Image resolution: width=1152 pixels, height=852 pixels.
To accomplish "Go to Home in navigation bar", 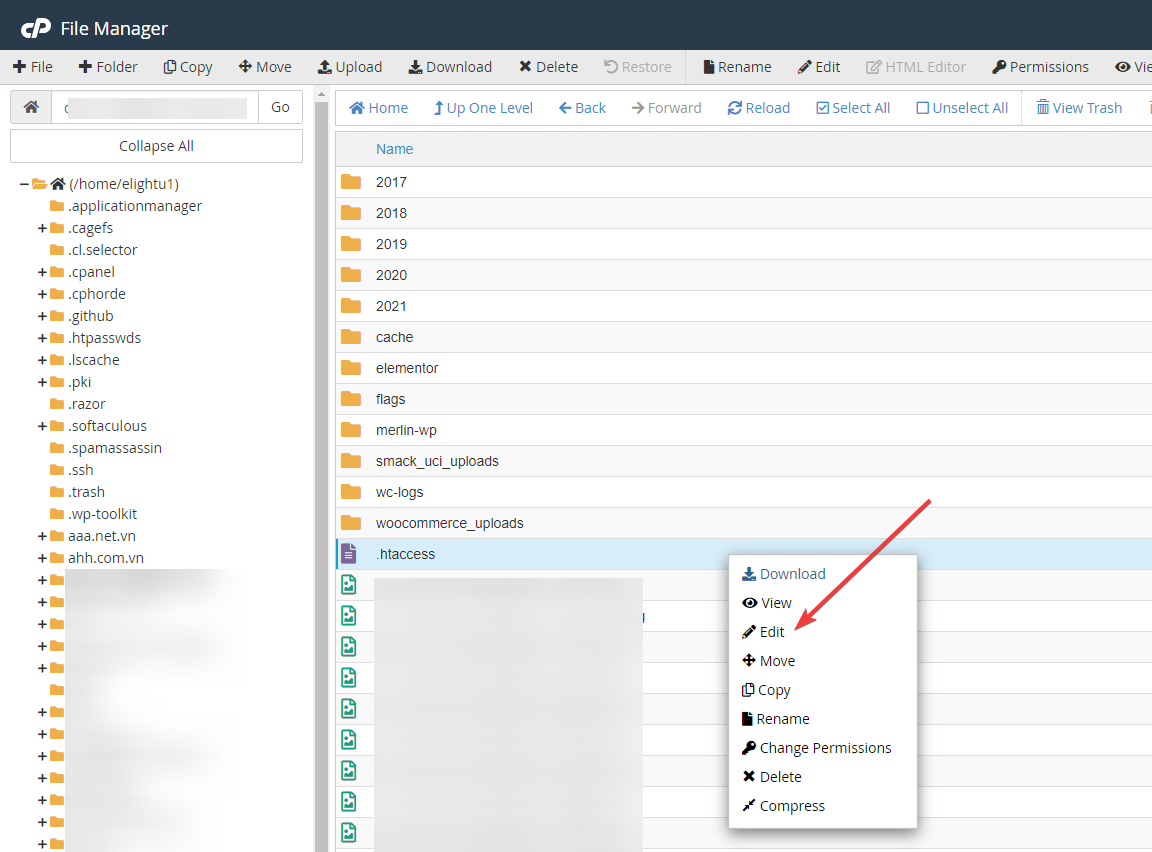I will pos(378,108).
